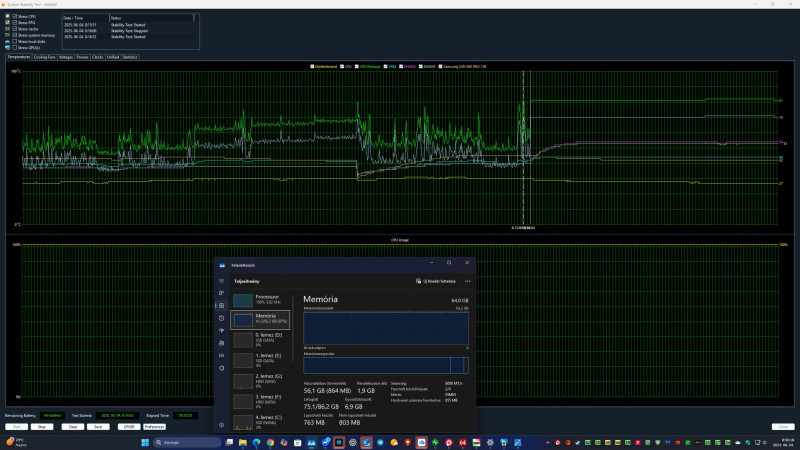This screenshot has width=800, height=450.
Task: Open Task Manager settings gear icon
Action: [x=221, y=425]
